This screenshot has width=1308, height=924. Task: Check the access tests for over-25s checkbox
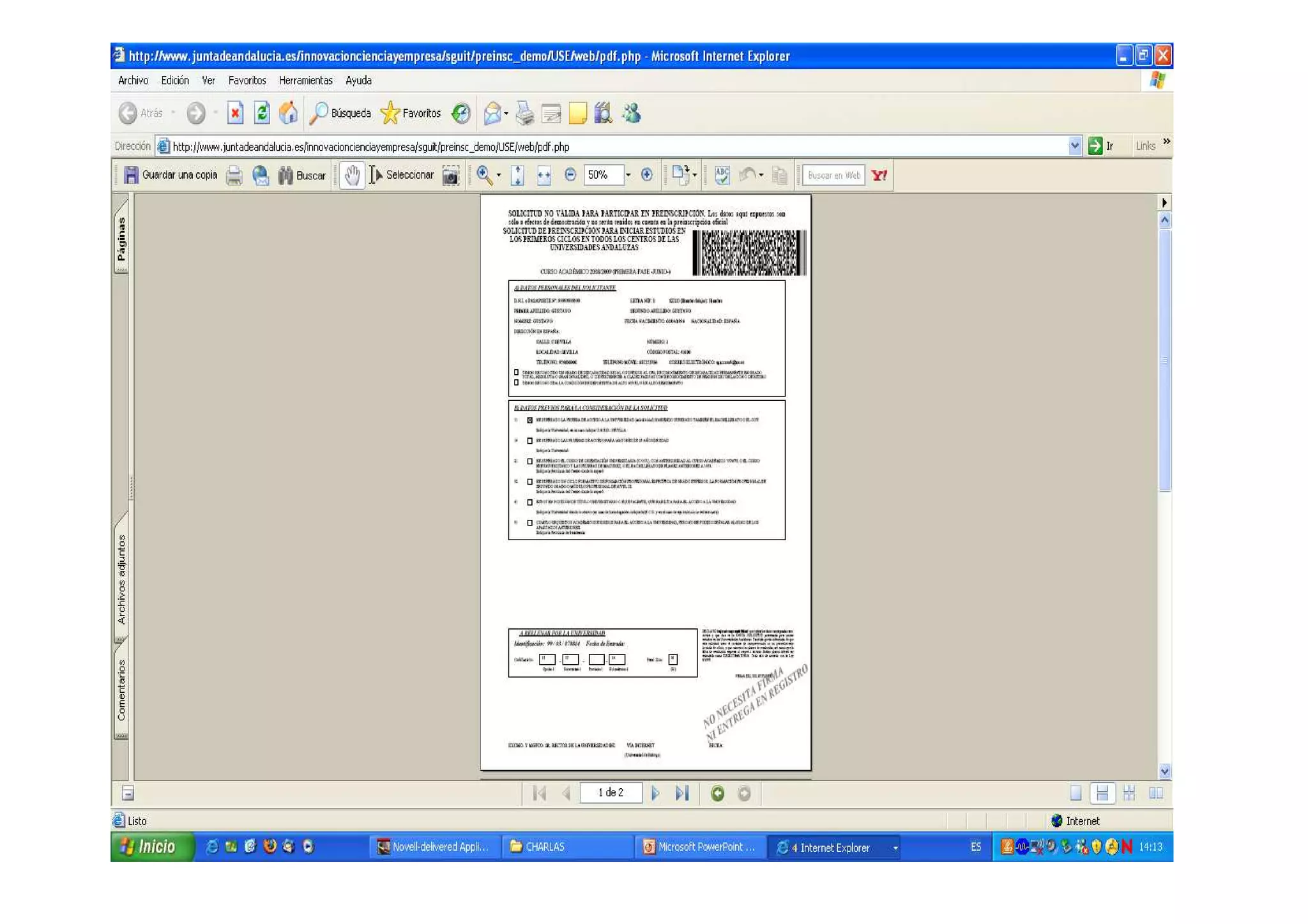529,441
